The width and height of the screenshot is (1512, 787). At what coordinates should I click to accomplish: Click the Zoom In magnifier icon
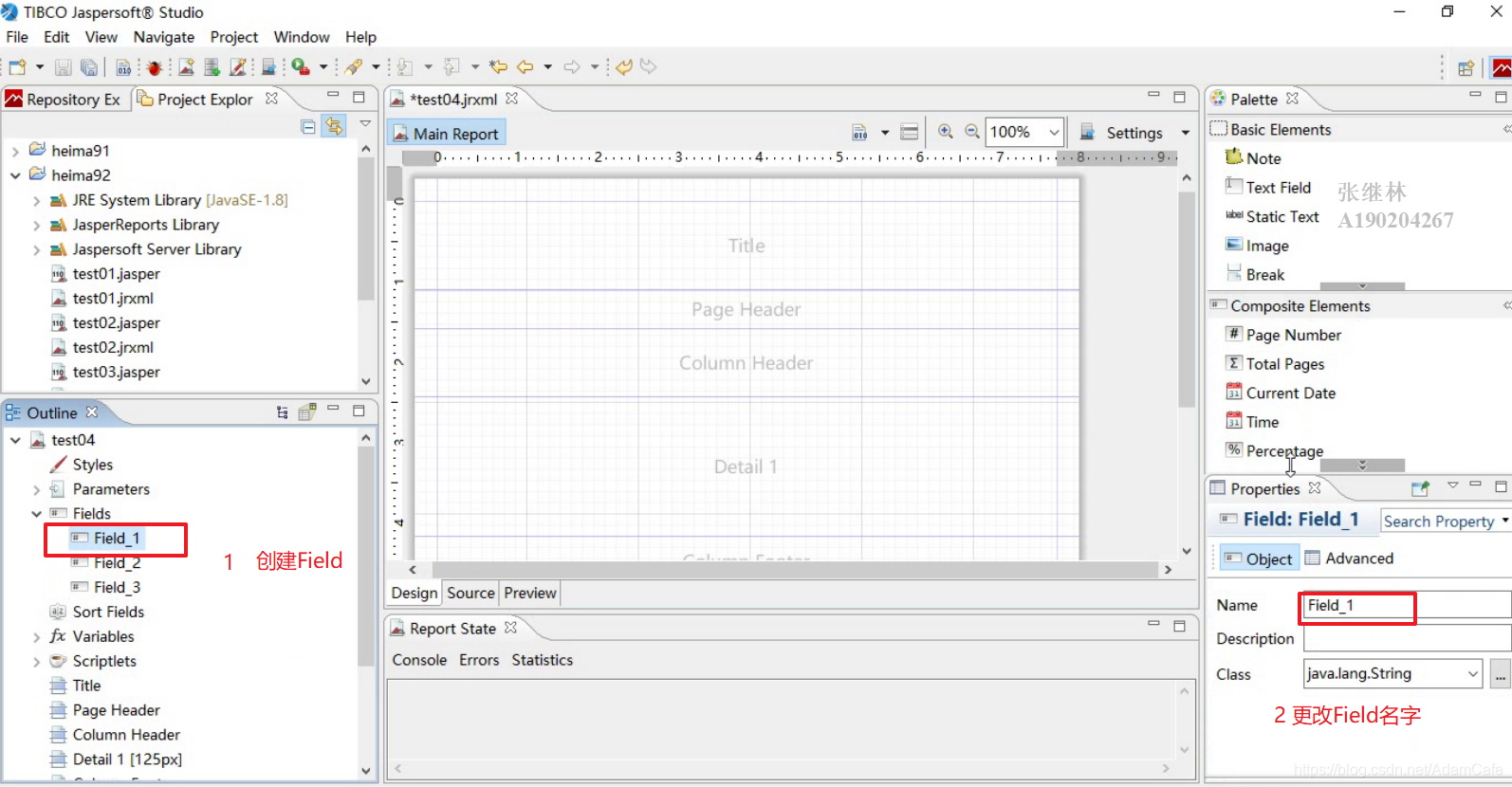tap(946, 132)
